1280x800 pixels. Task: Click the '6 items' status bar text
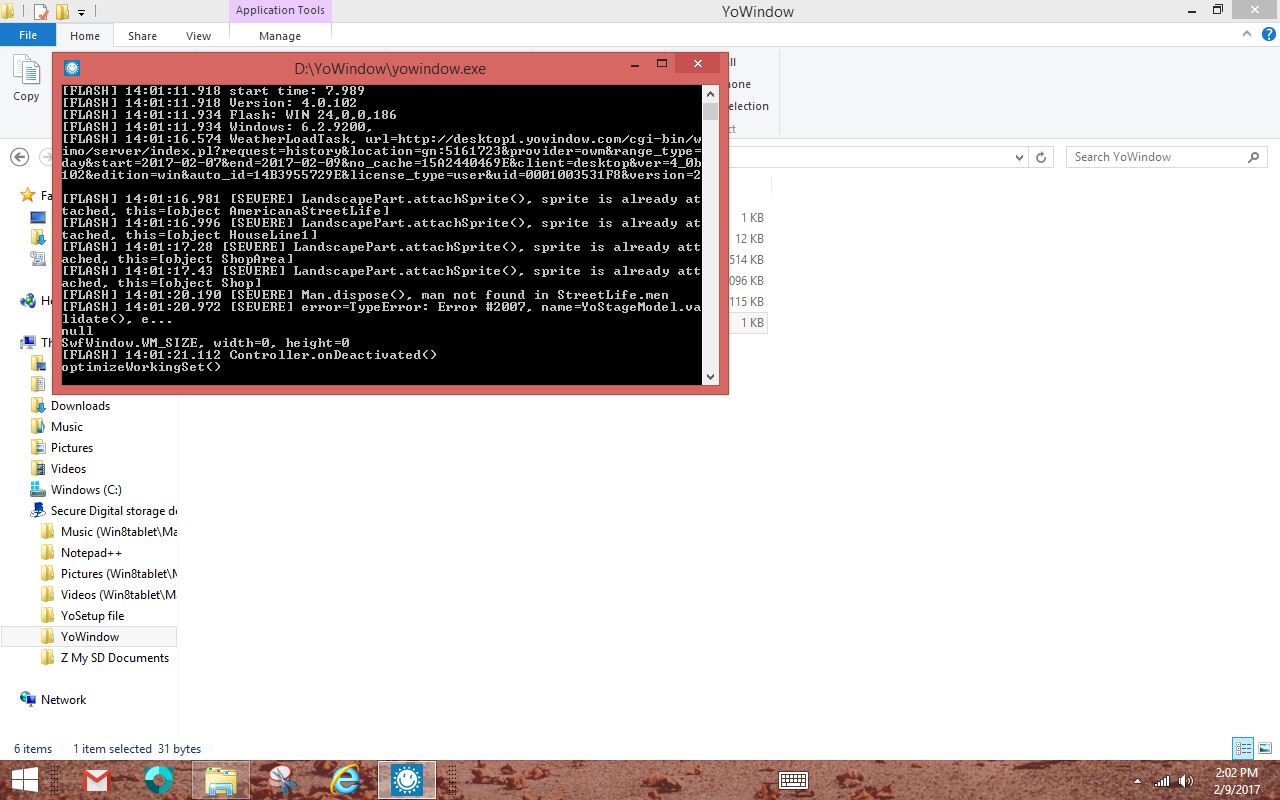(x=33, y=749)
